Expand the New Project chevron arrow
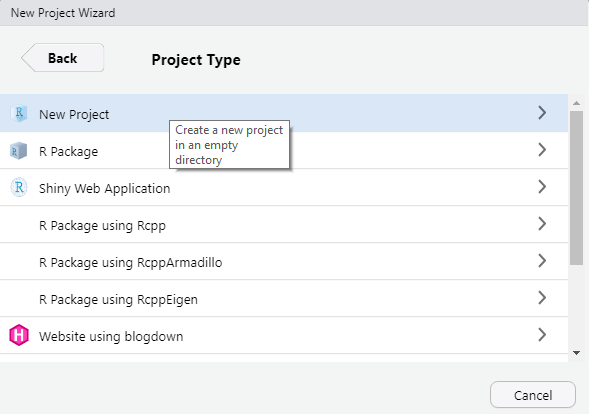Image resolution: width=589 pixels, height=414 pixels. 542,113
